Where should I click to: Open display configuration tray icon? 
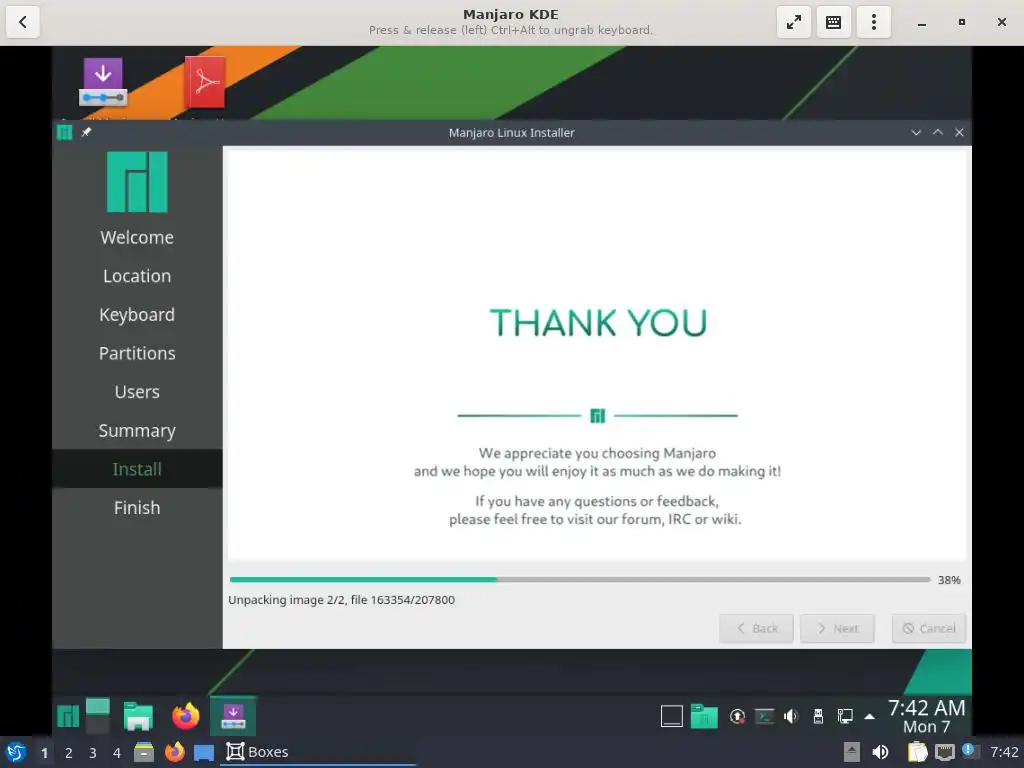845,716
